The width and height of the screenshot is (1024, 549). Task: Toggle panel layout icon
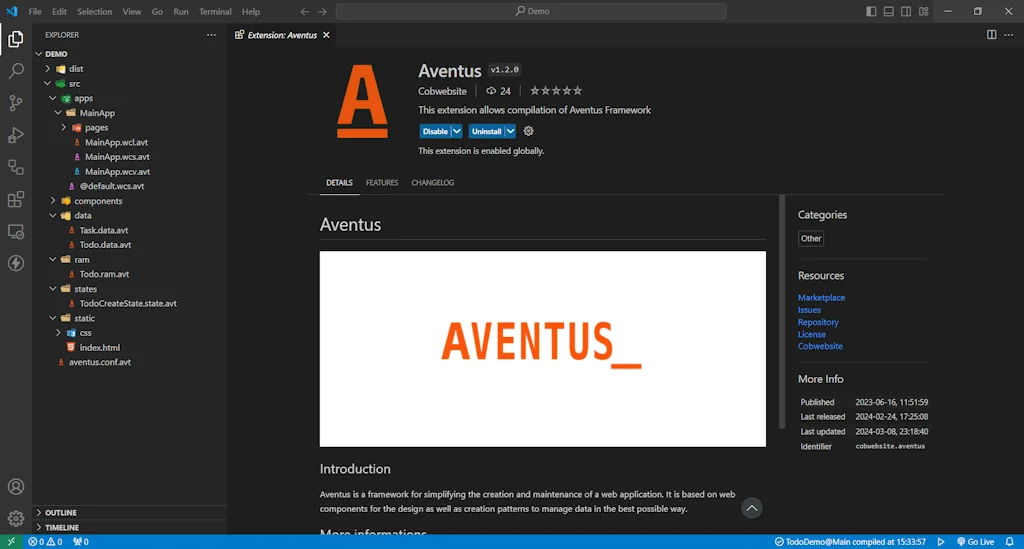click(x=889, y=11)
